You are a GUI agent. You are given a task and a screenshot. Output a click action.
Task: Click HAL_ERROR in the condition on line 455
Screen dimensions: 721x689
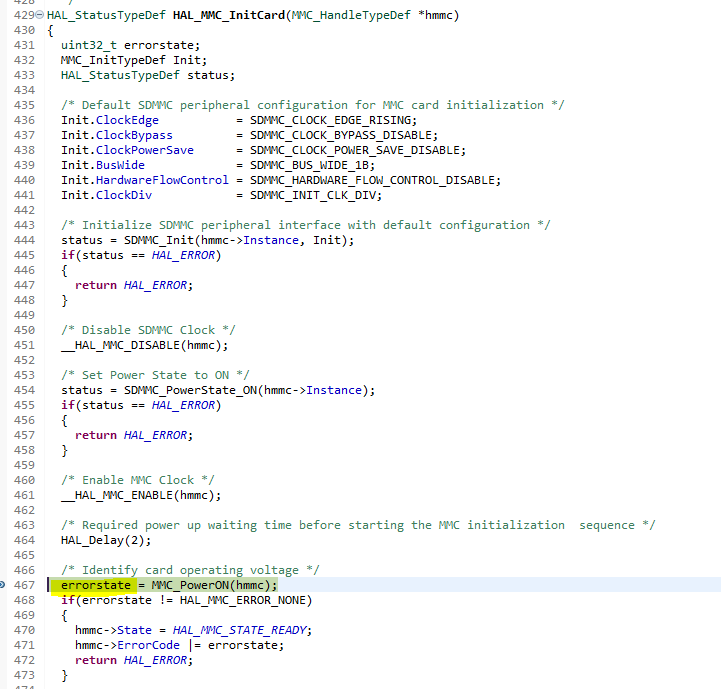pos(183,405)
